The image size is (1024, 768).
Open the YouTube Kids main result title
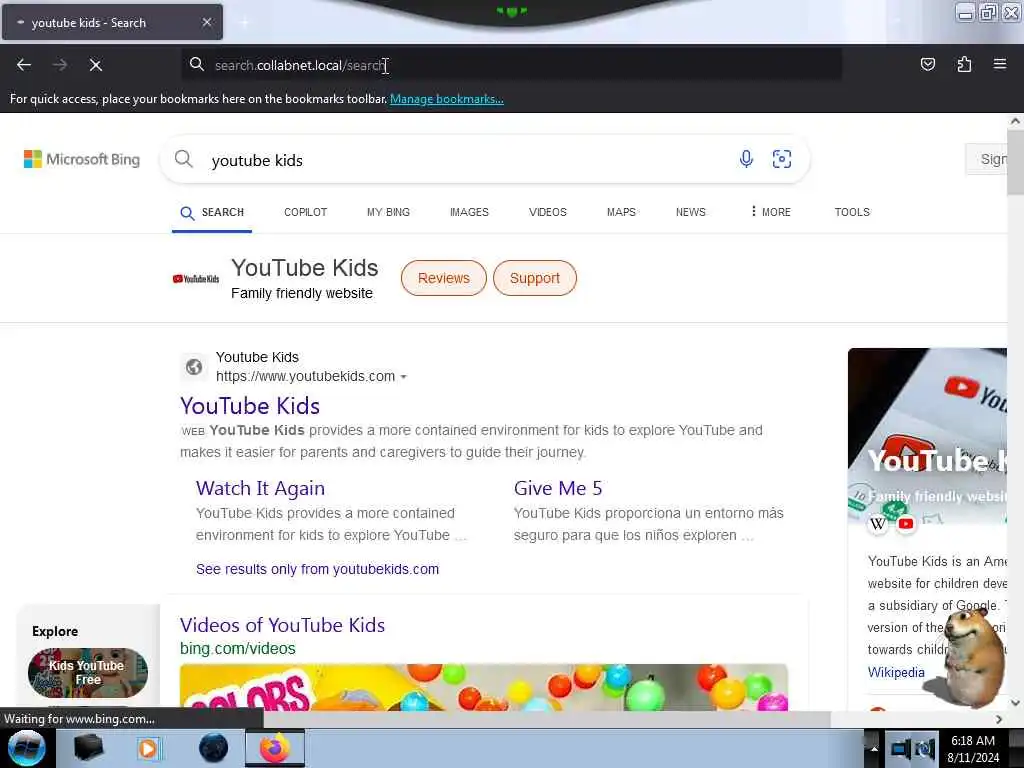point(250,406)
